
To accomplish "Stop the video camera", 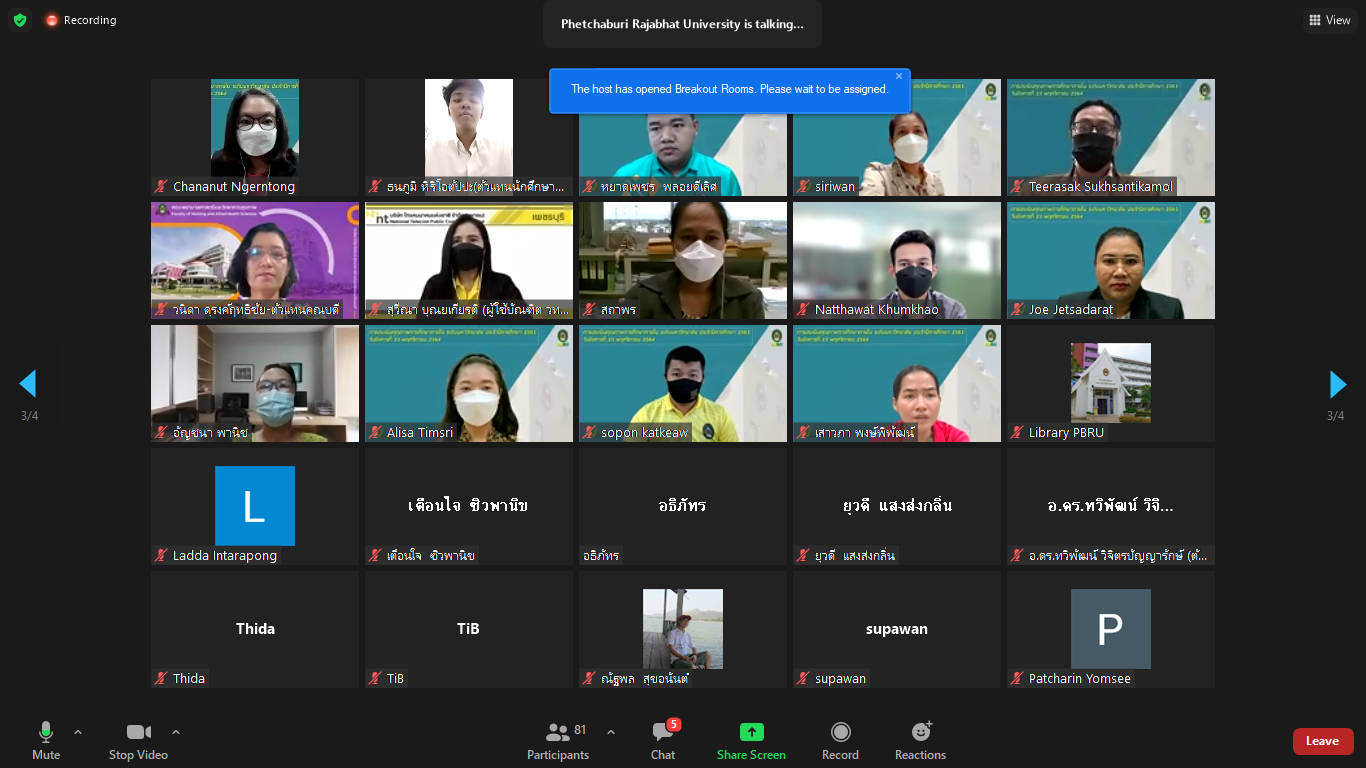I will click(138, 740).
